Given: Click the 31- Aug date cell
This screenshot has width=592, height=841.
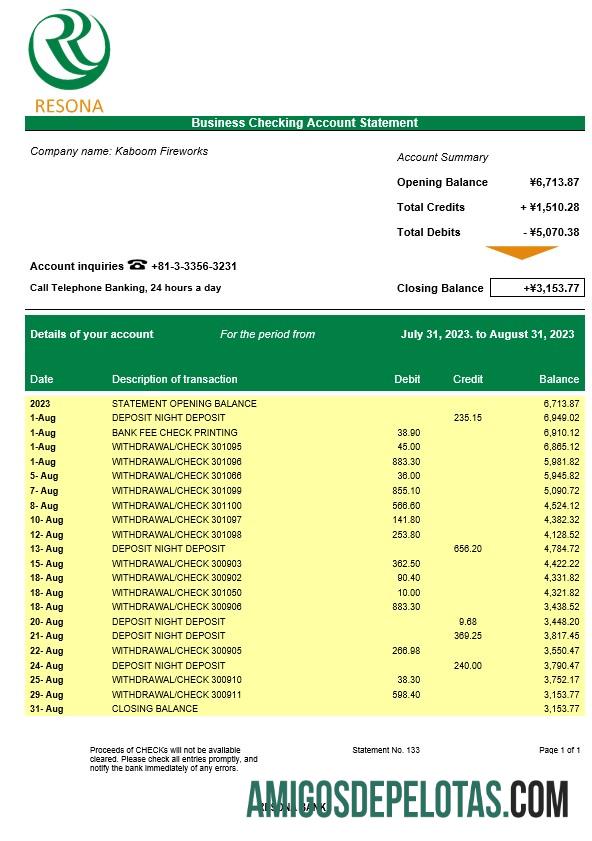Looking at the screenshot, I should click(47, 709).
